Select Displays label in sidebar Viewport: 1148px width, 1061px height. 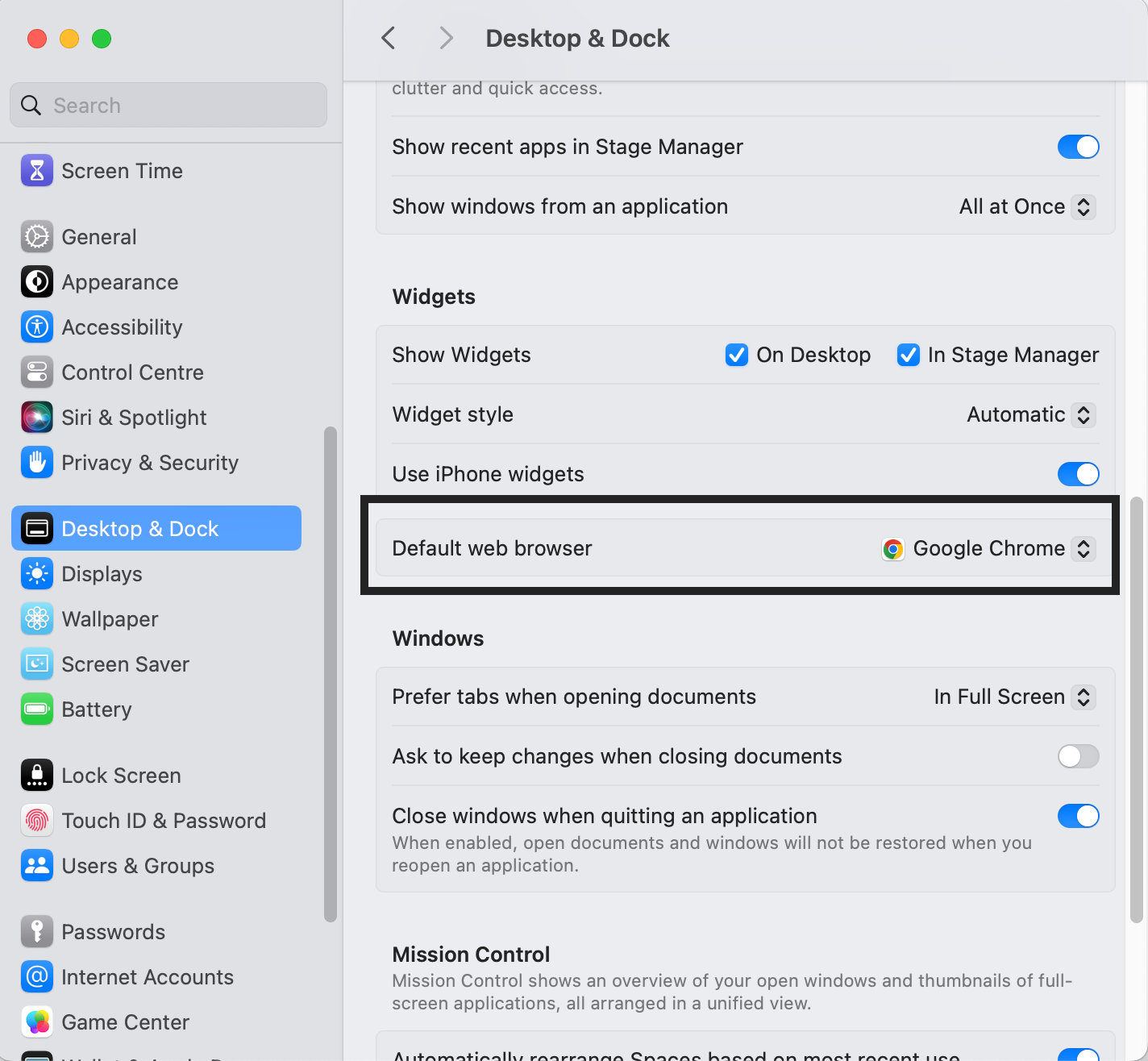pos(102,574)
